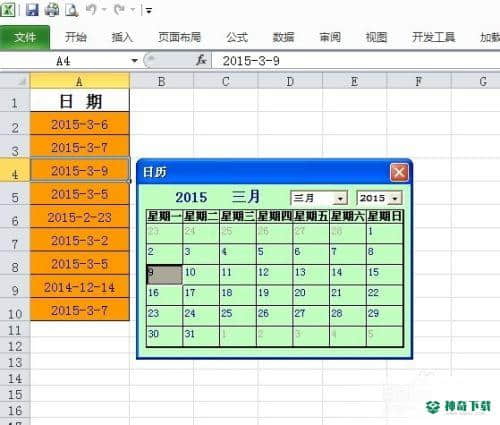The height and width of the screenshot is (425, 500).
Task: Click the Quick Print icon
Action: coord(52,9)
